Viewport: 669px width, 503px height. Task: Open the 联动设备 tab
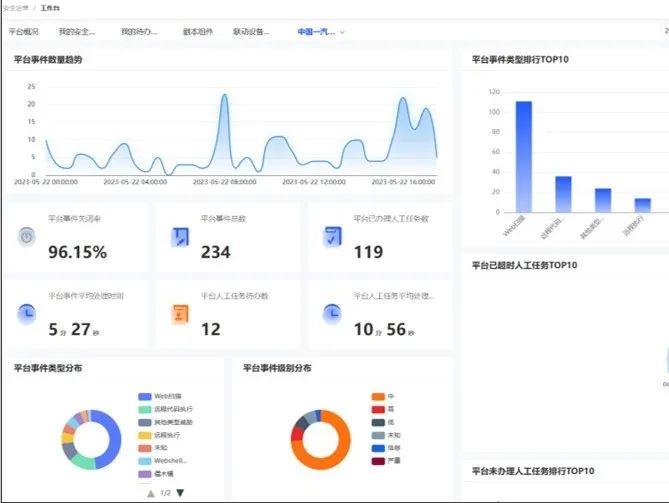250,32
